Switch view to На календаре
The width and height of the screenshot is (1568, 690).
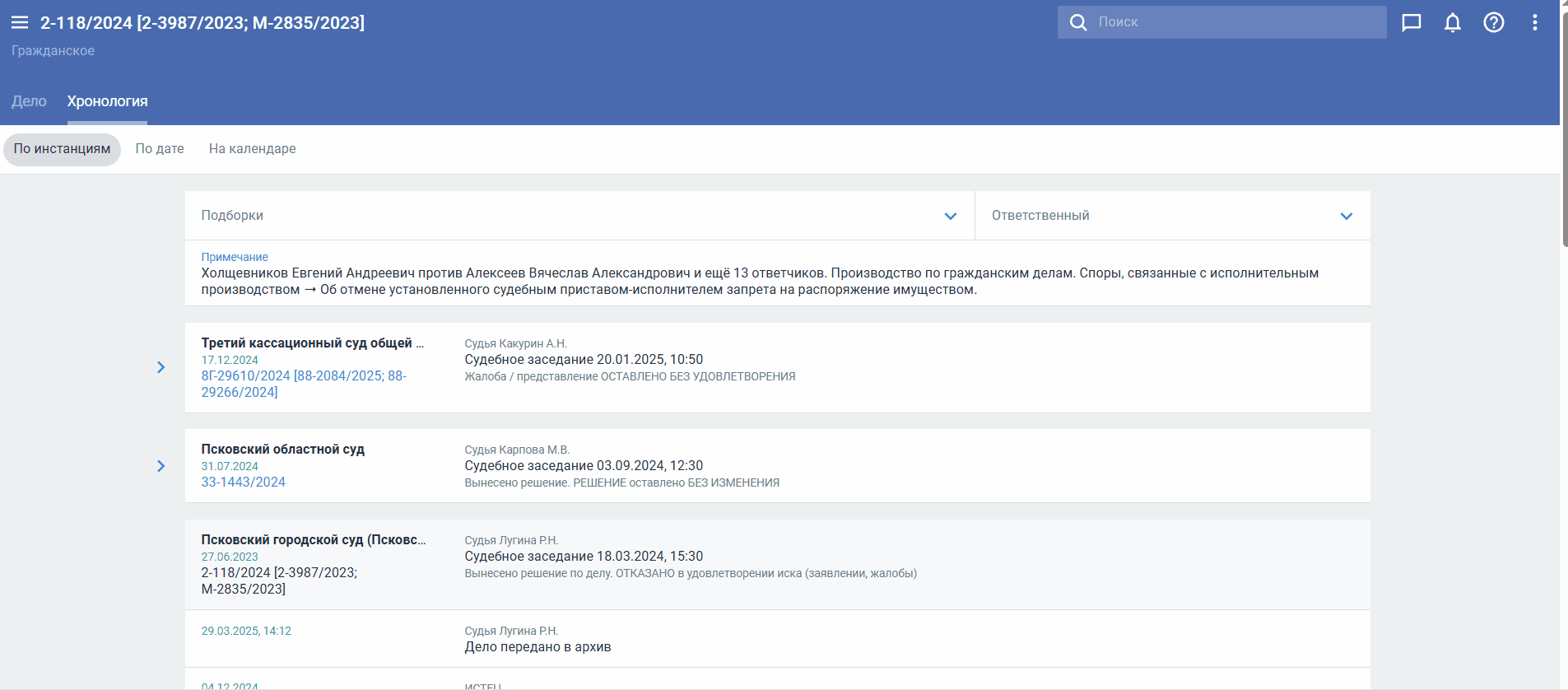click(x=252, y=149)
